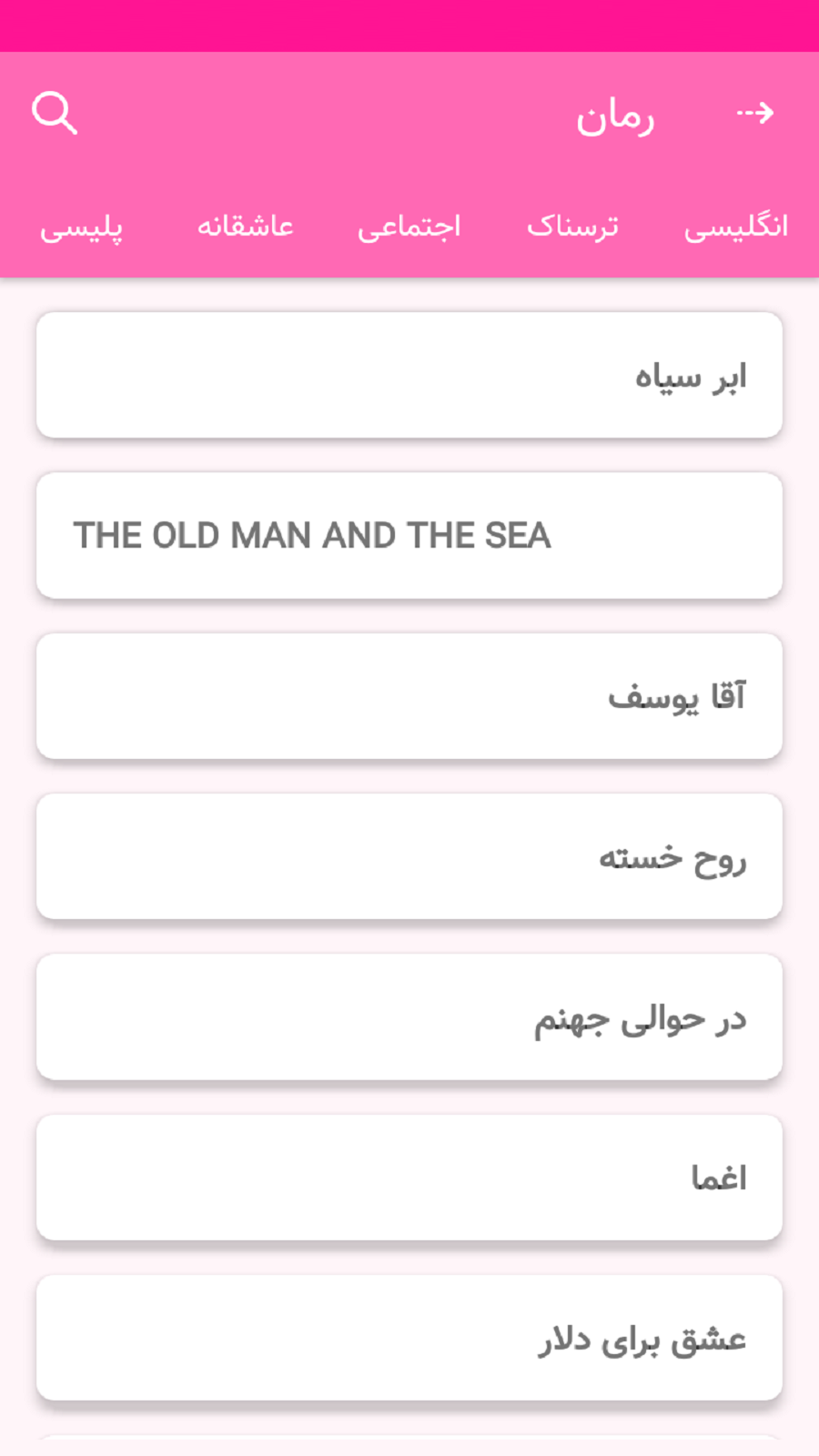This screenshot has width=819, height=1456.
Task: Open THE OLD MAN AND THE SEA
Action: pos(409,536)
